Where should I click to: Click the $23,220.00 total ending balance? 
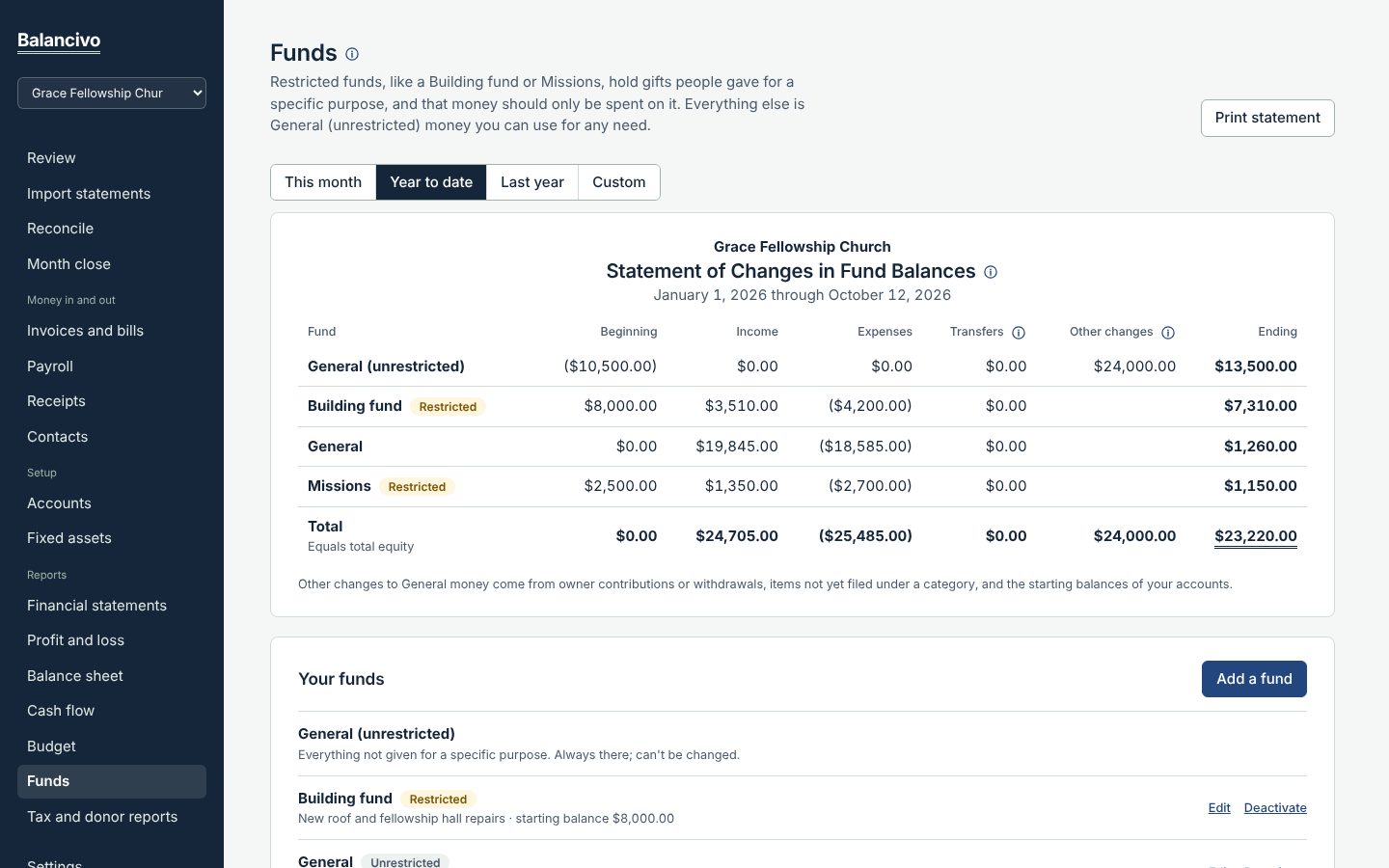pyautogui.click(x=1255, y=536)
